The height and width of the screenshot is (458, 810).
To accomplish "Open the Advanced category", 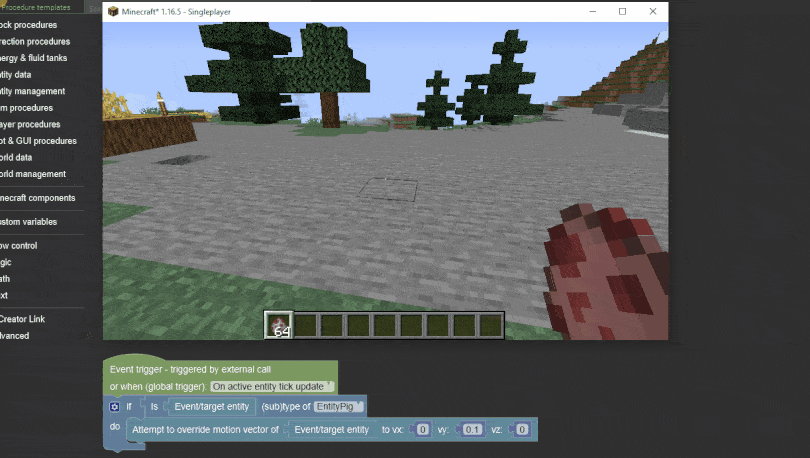I will [x=14, y=335].
